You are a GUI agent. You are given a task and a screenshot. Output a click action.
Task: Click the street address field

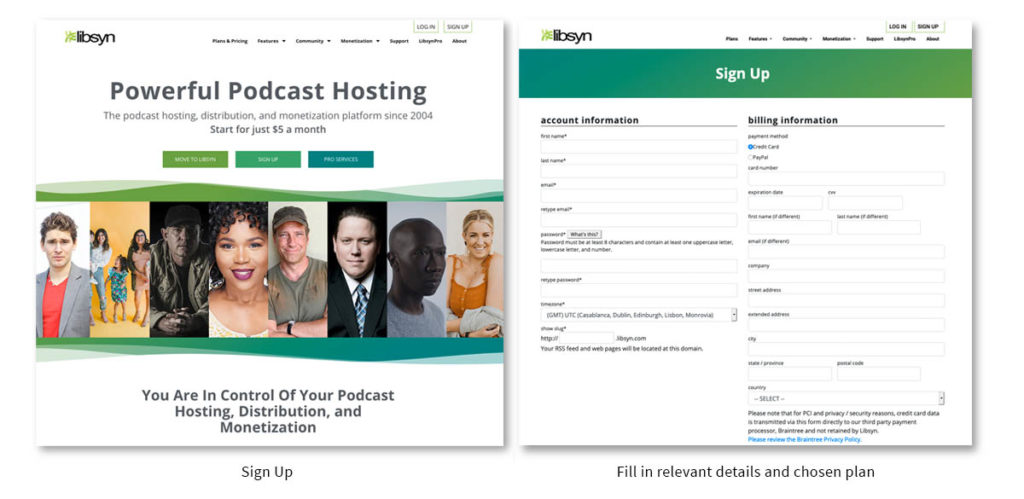point(846,300)
